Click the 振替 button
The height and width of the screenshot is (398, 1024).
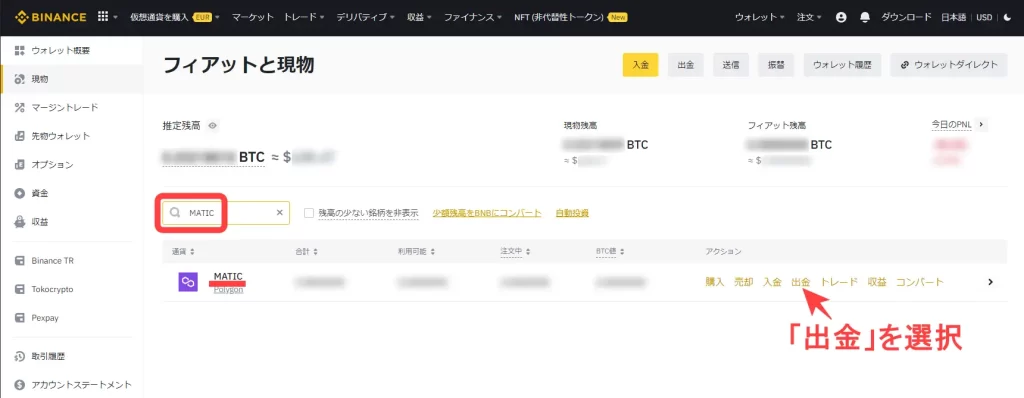(776, 65)
